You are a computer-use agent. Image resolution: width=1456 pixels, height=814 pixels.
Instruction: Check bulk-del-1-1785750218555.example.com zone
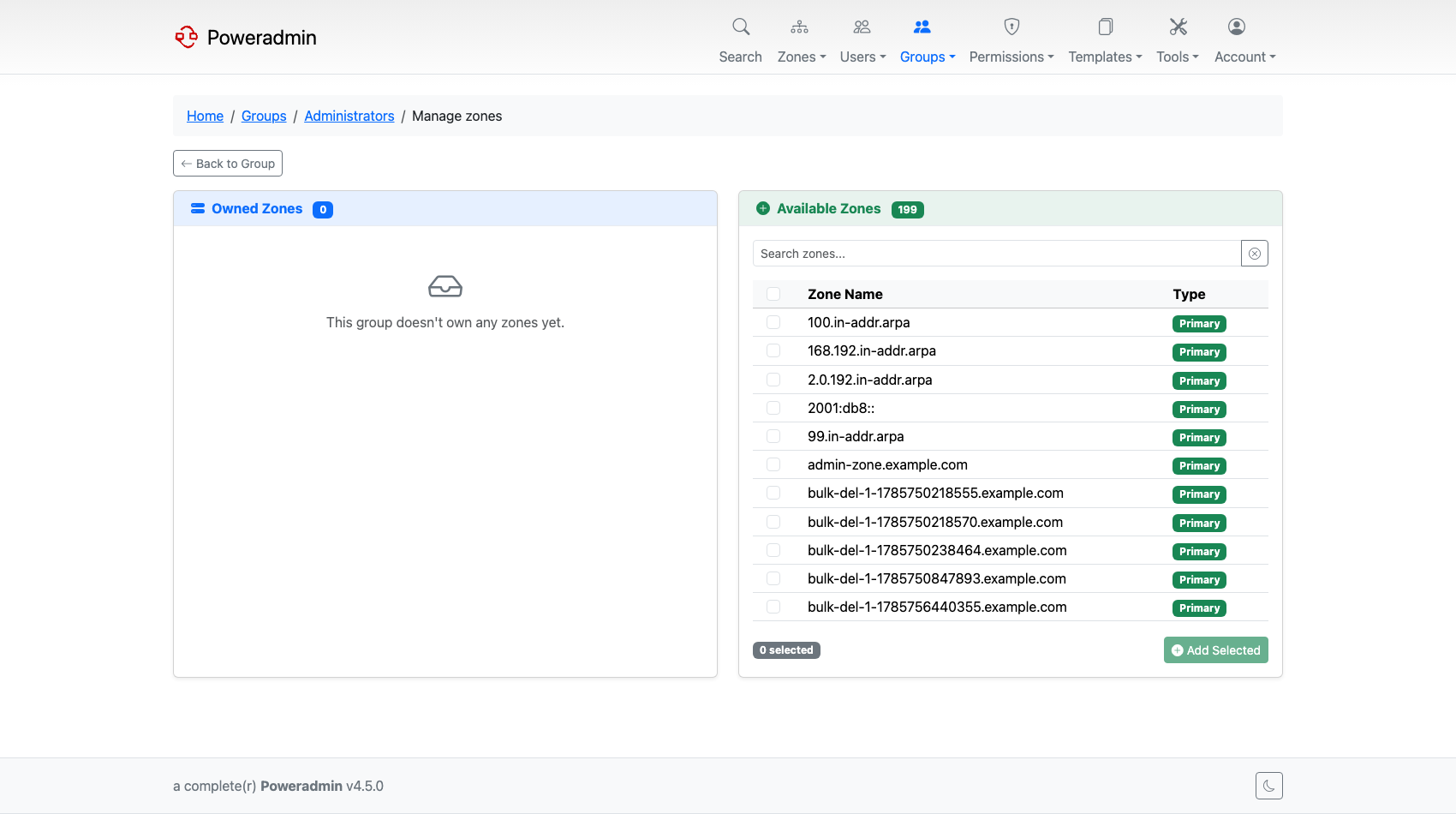click(x=773, y=493)
